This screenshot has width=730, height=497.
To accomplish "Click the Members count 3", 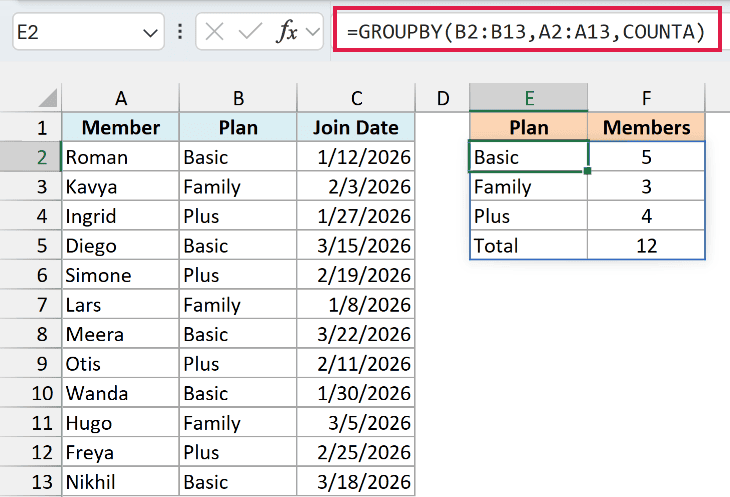I will click(646, 186).
